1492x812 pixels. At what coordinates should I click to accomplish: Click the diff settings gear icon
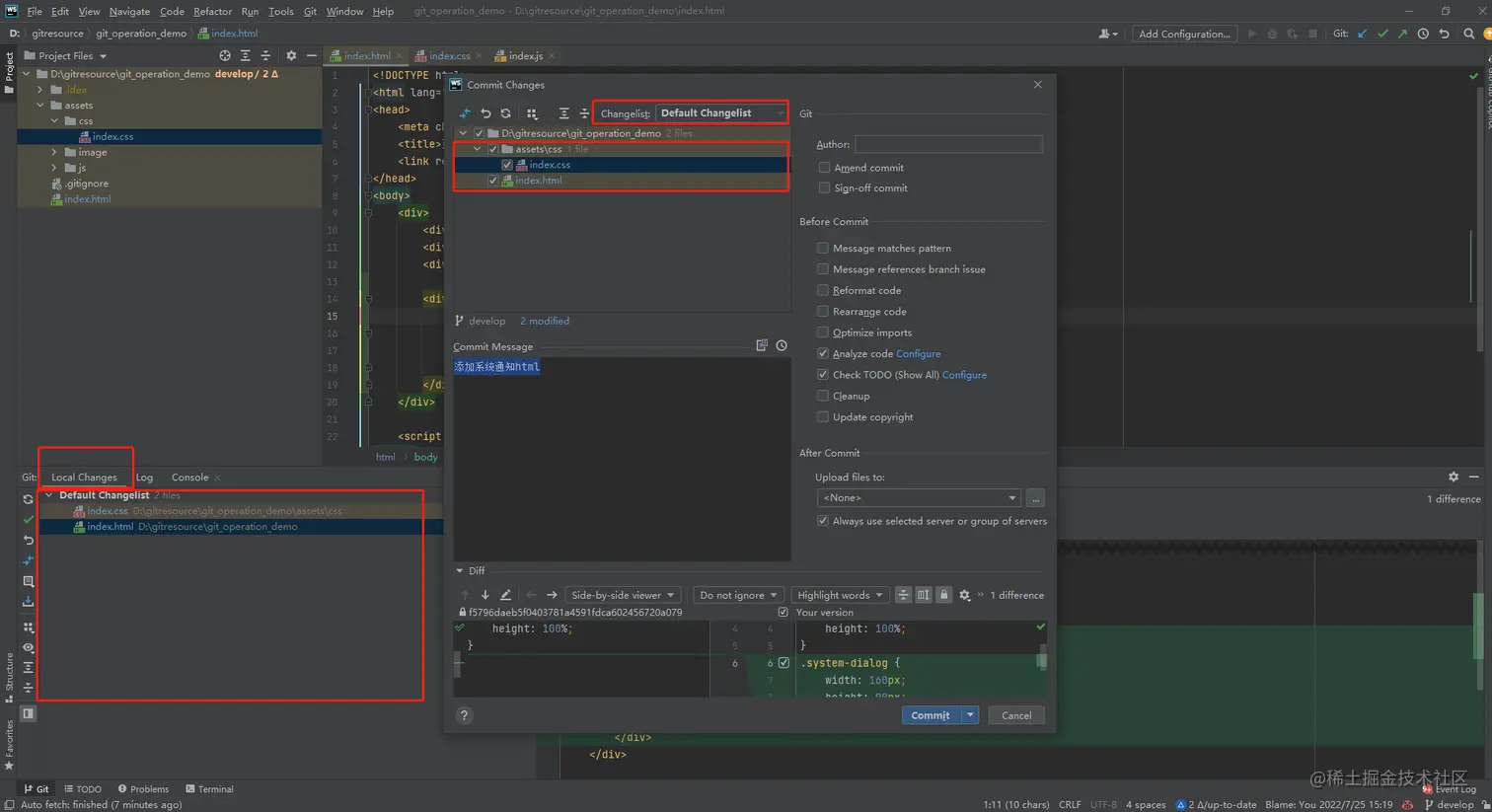click(x=964, y=595)
